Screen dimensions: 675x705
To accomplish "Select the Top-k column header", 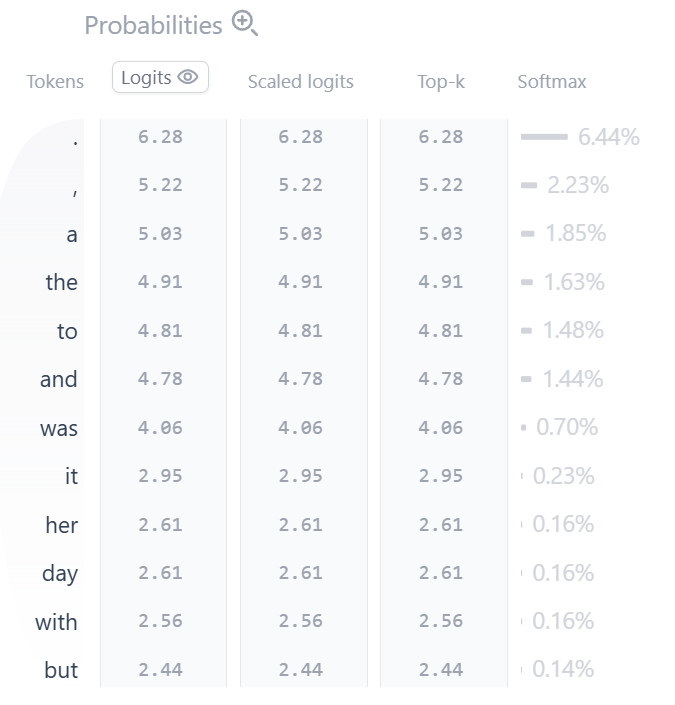I will pyautogui.click(x=441, y=82).
